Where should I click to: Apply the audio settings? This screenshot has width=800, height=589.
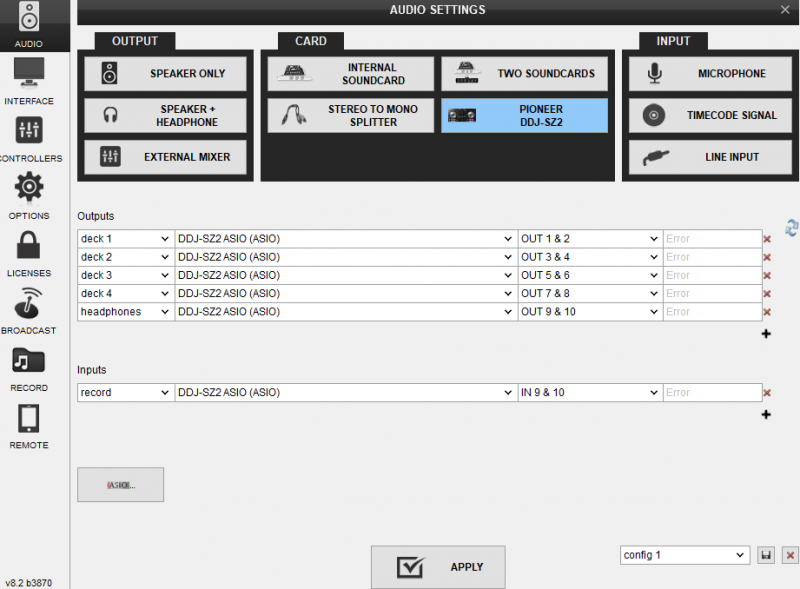438,567
